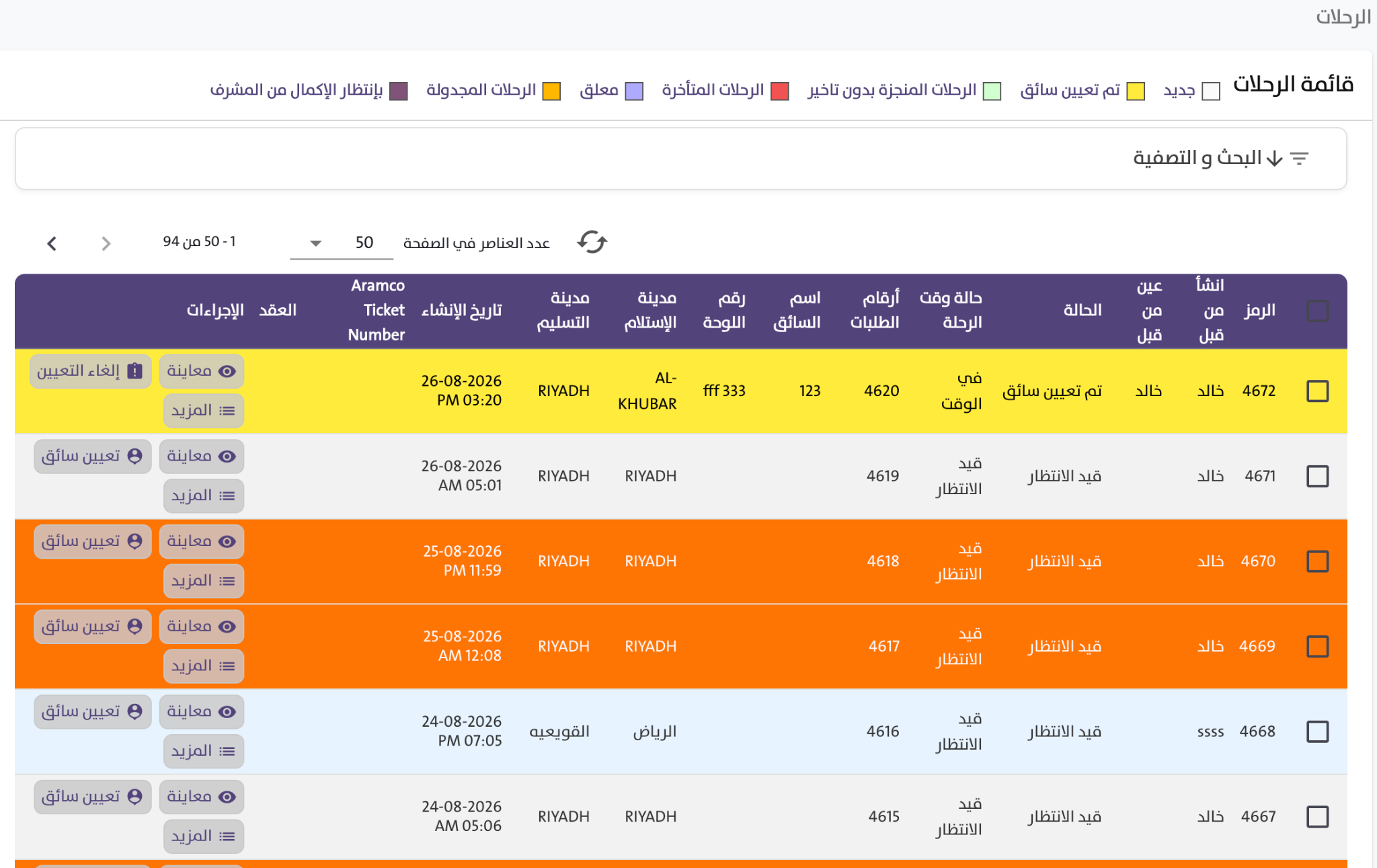Open the items-per-page dropdown showing 50
The width and height of the screenshot is (1377, 868).
(x=342, y=243)
